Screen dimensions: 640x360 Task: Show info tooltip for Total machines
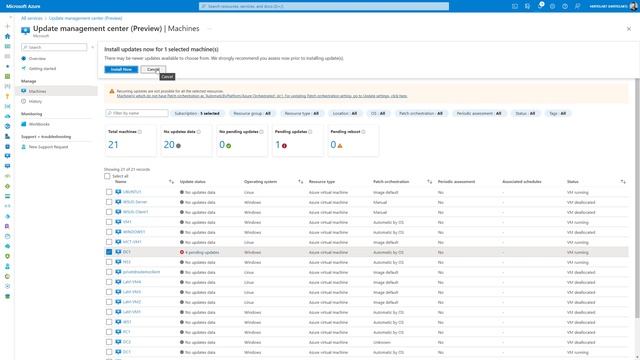coord(140,132)
